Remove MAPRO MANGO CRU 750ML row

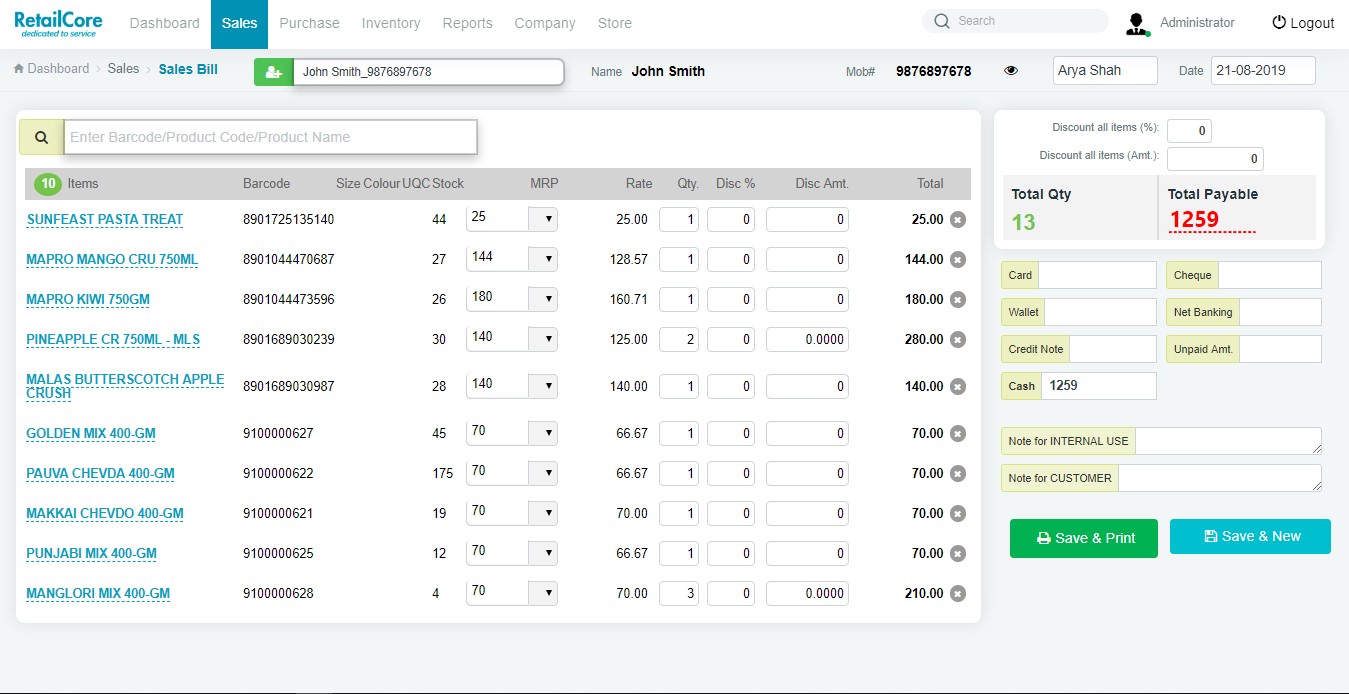point(957,260)
